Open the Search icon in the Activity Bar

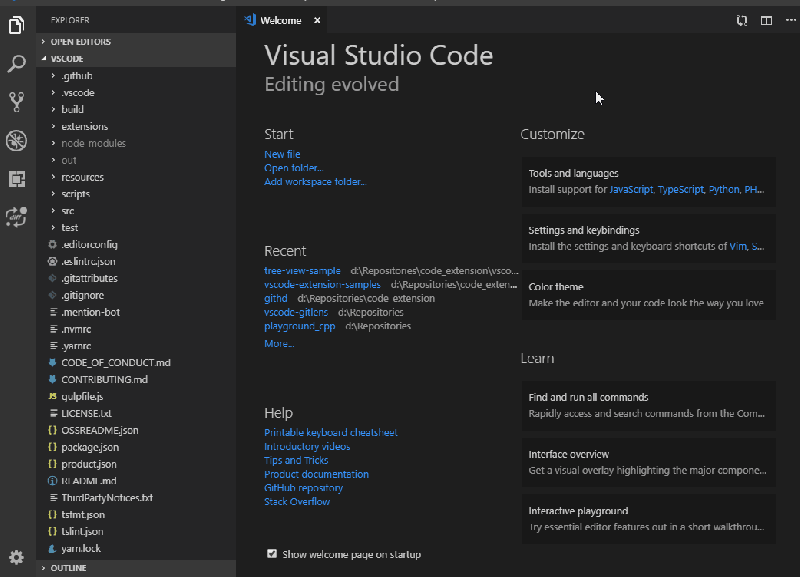pos(15,62)
